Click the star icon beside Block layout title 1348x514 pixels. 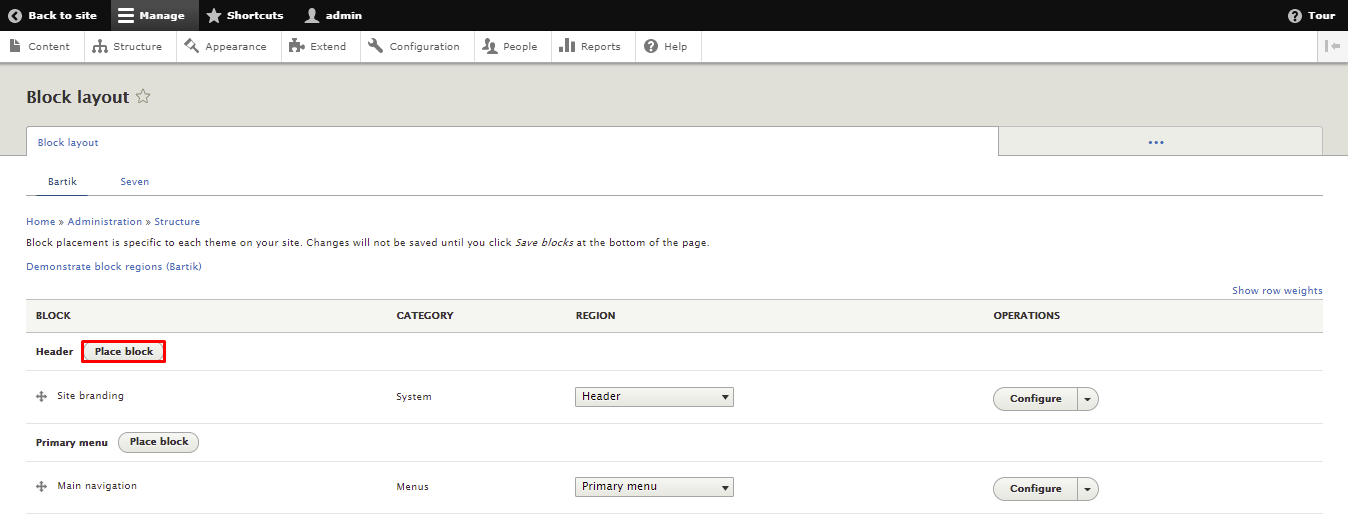143,97
